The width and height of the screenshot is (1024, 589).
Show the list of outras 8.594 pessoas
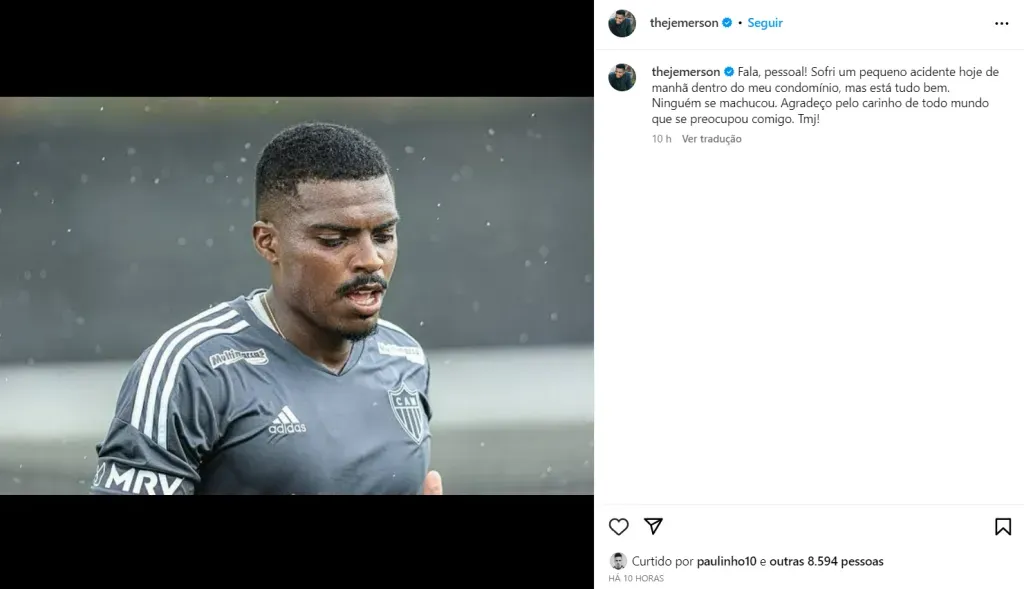coord(826,562)
